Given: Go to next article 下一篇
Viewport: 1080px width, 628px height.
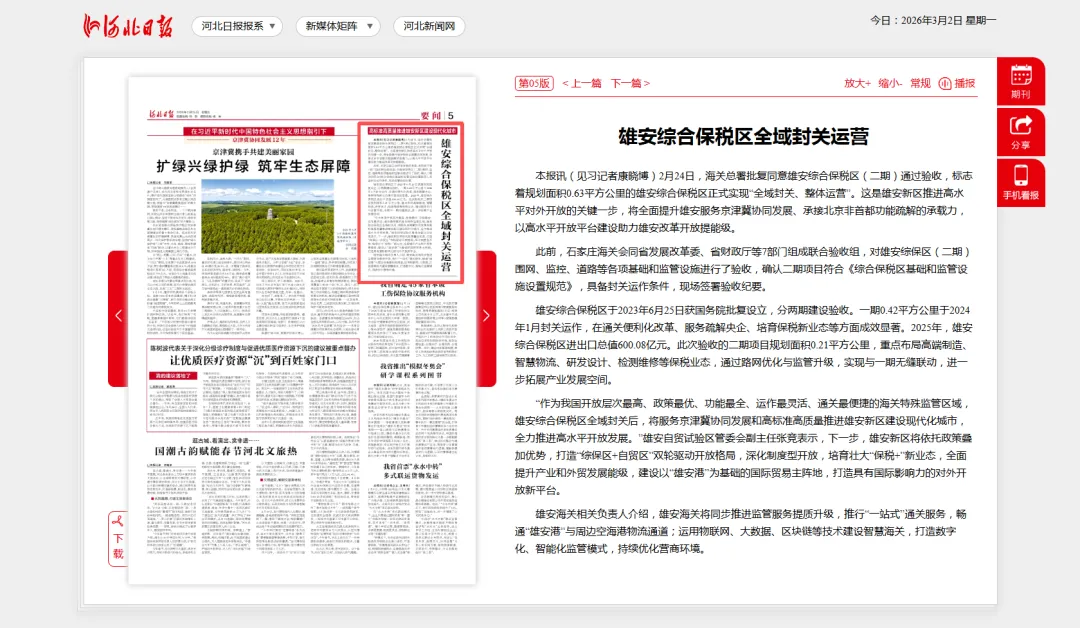Looking at the screenshot, I should [x=630, y=83].
